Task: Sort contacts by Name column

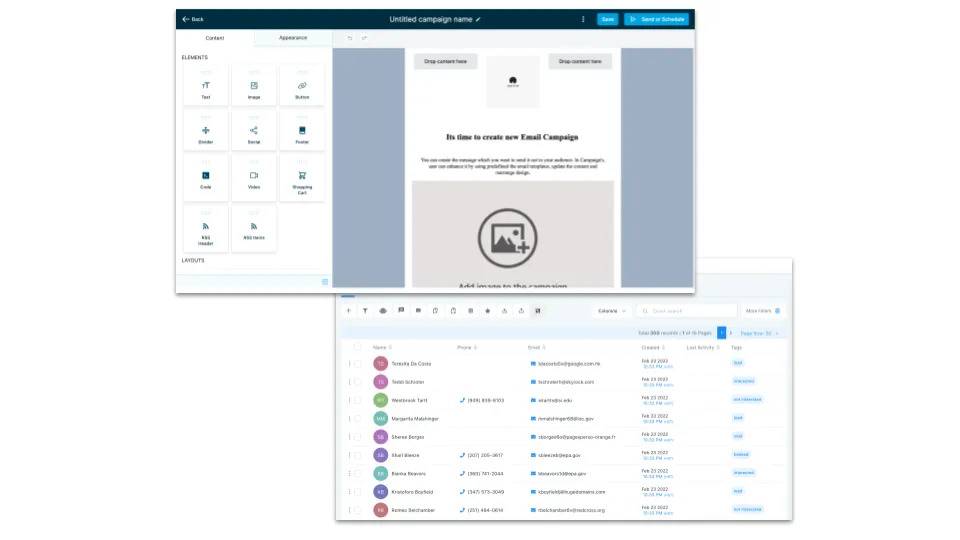Action: click(x=382, y=348)
